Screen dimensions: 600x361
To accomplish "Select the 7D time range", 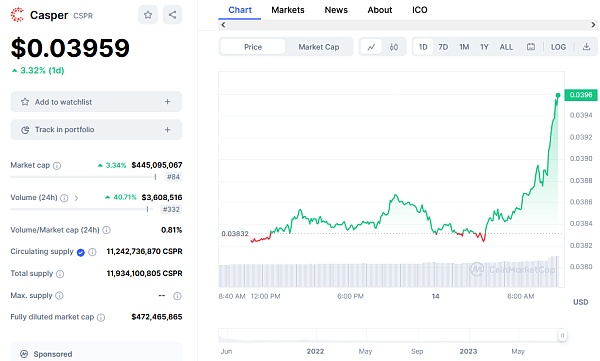I will pos(443,47).
